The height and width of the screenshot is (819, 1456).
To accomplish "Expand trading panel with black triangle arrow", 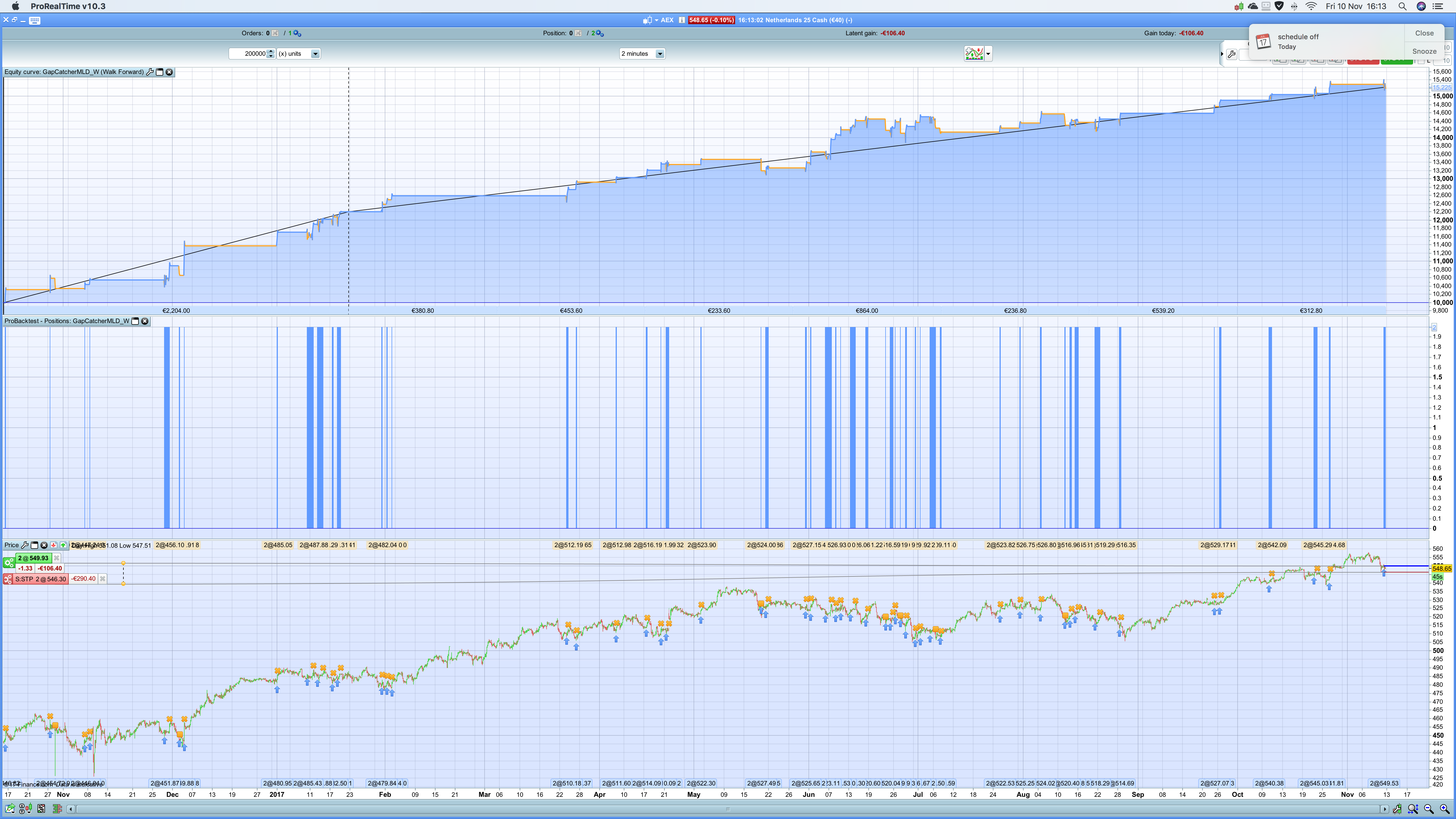I will point(1222,54).
